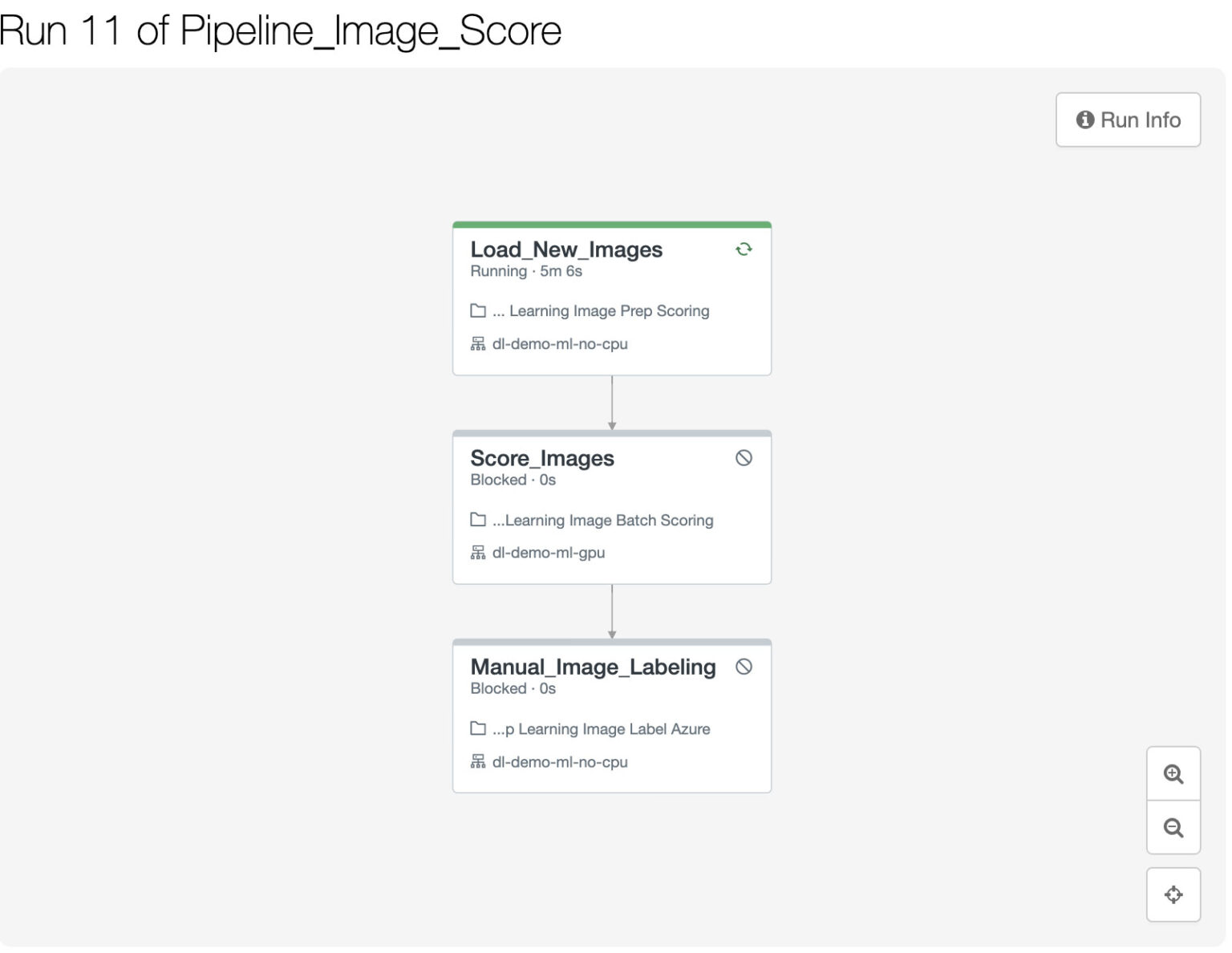The width and height of the screenshot is (1232, 953).
Task: Select the Load_New_Images pipeline node
Action: tap(612, 298)
